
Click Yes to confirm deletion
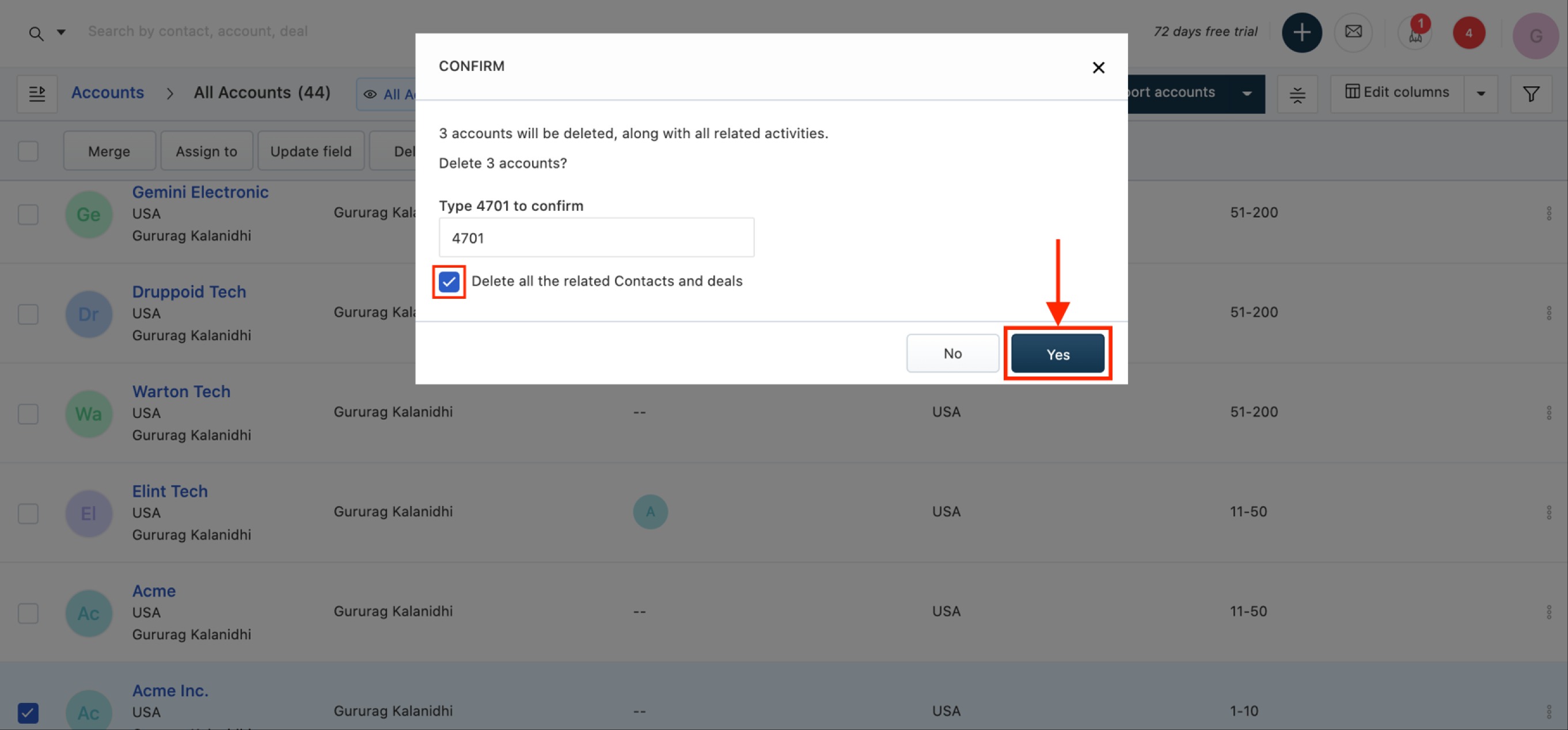[x=1057, y=354]
